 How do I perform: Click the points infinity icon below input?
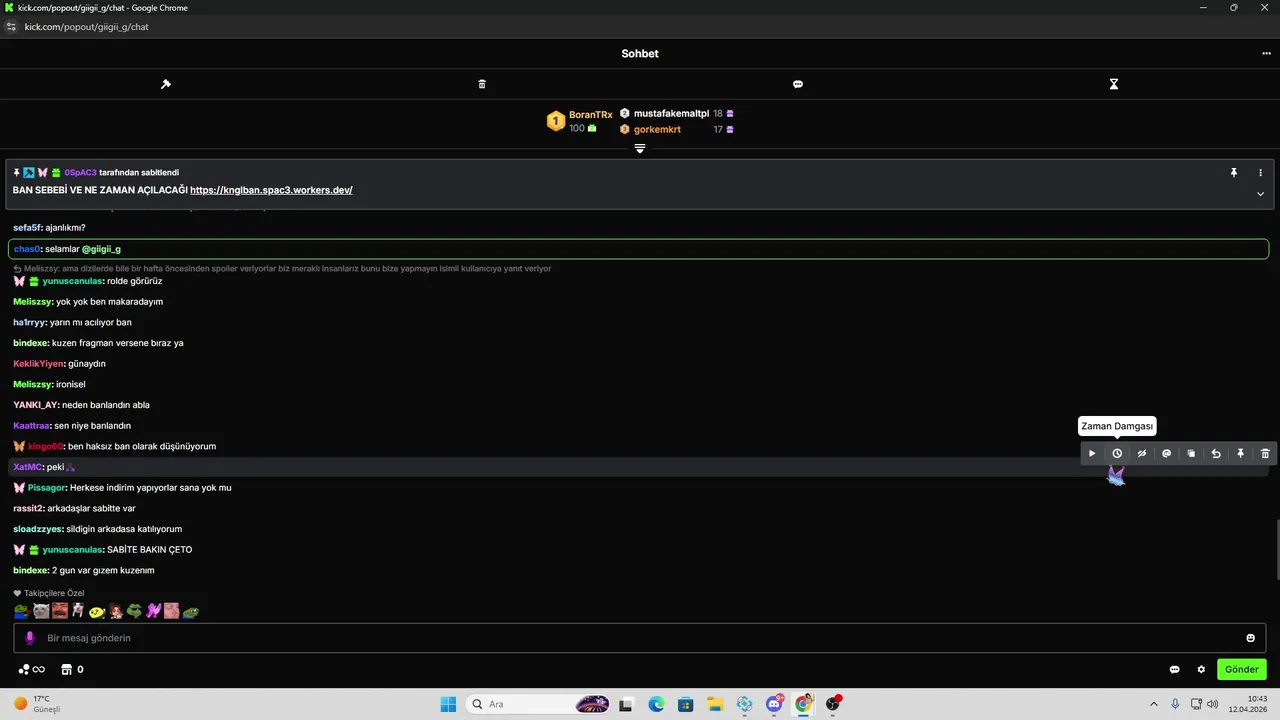coord(32,669)
